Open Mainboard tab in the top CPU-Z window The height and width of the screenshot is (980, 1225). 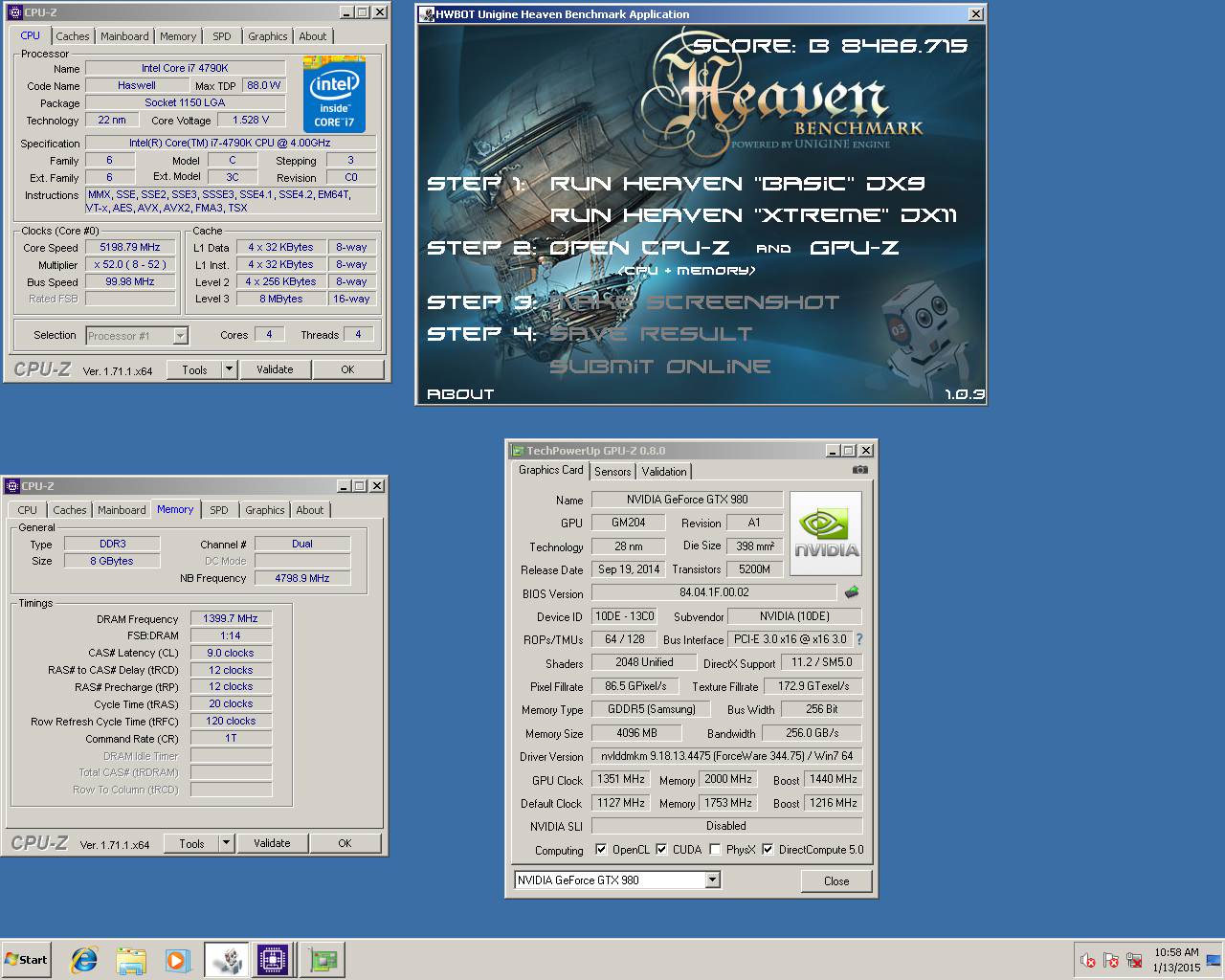(124, 36)
